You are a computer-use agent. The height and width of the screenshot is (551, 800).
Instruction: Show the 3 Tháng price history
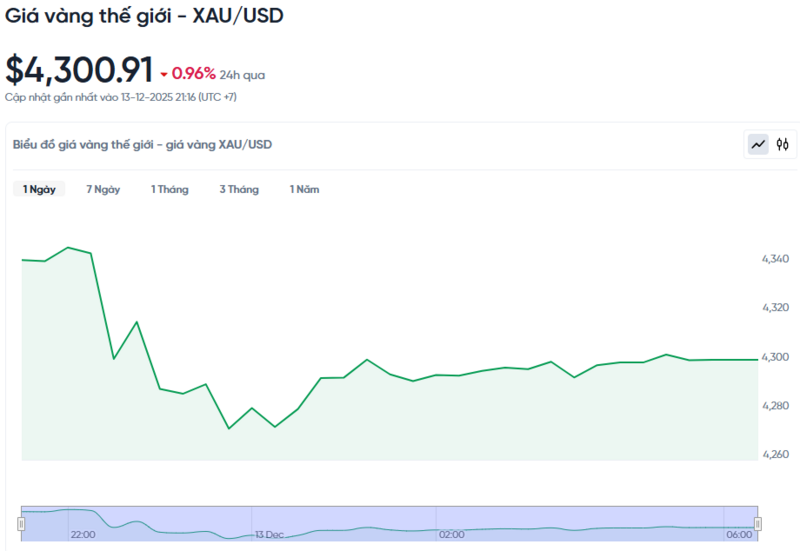[239, 189]
